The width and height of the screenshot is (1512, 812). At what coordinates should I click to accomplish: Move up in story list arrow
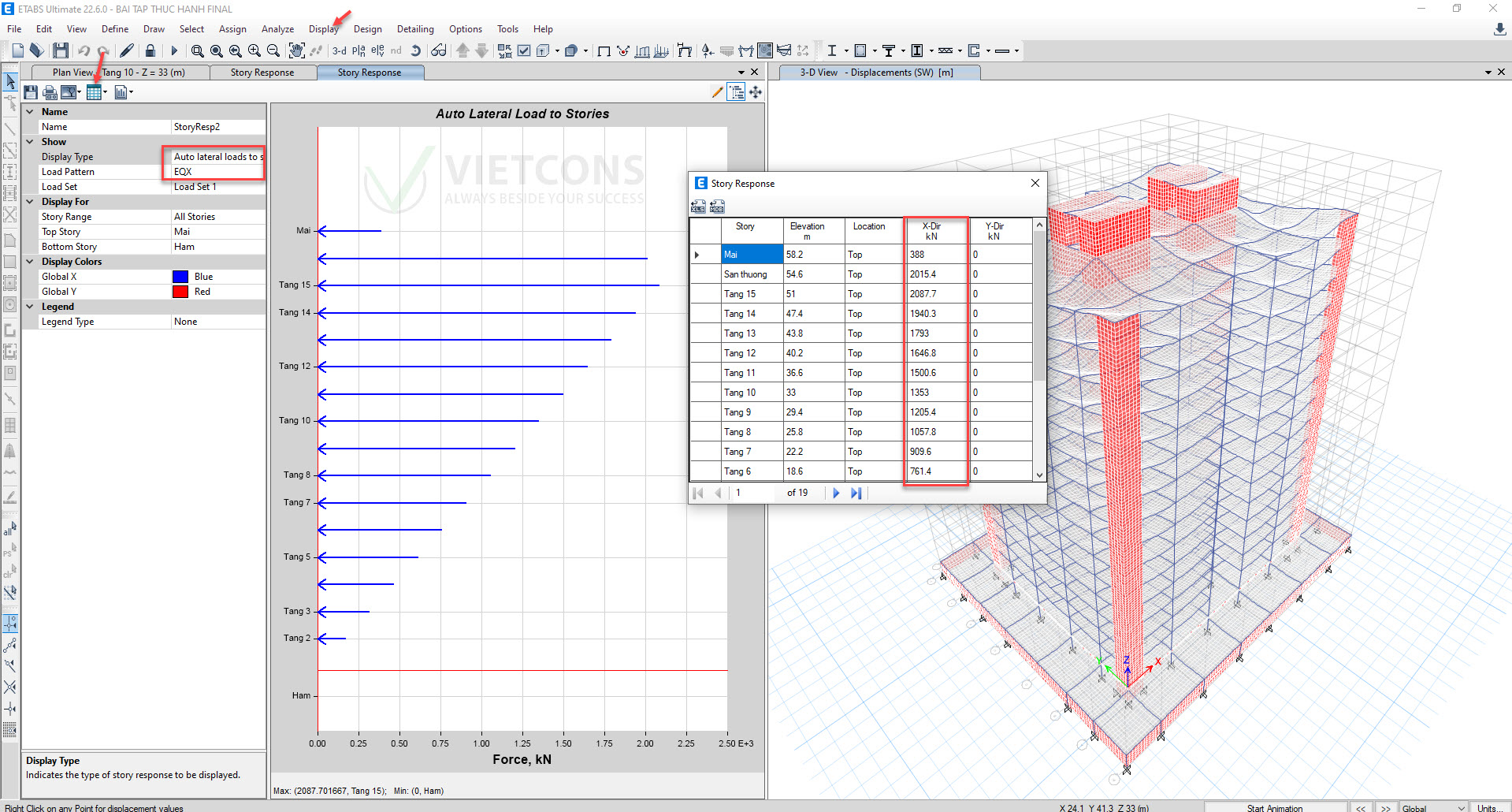[x=463, y=50]
